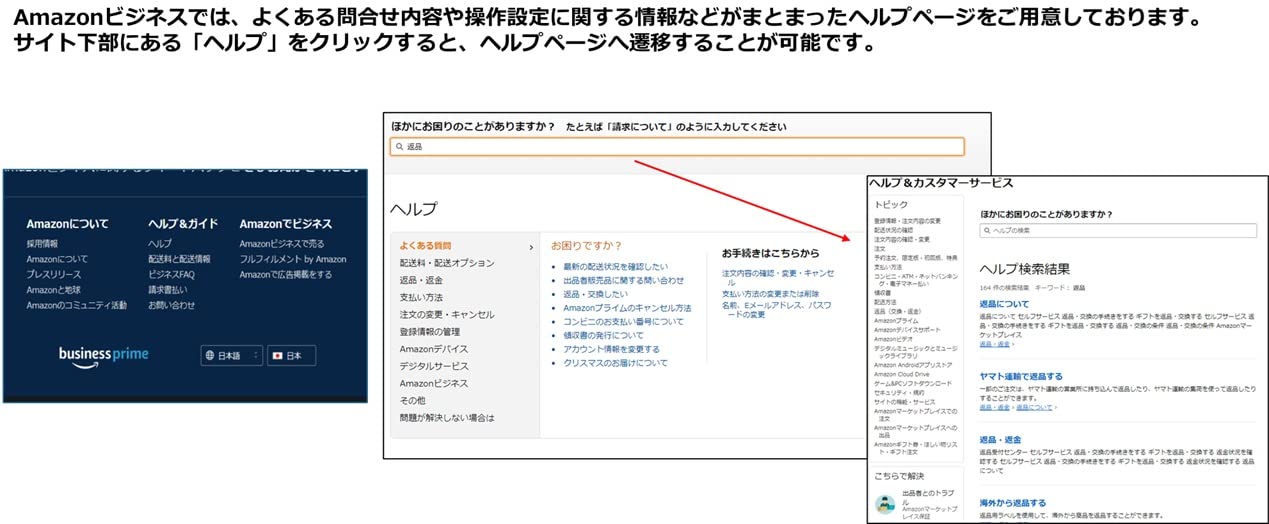Open the 日本語 language dropdown in the footer
The height and width of the screenshot is (524, 1269).
(232, 355)
